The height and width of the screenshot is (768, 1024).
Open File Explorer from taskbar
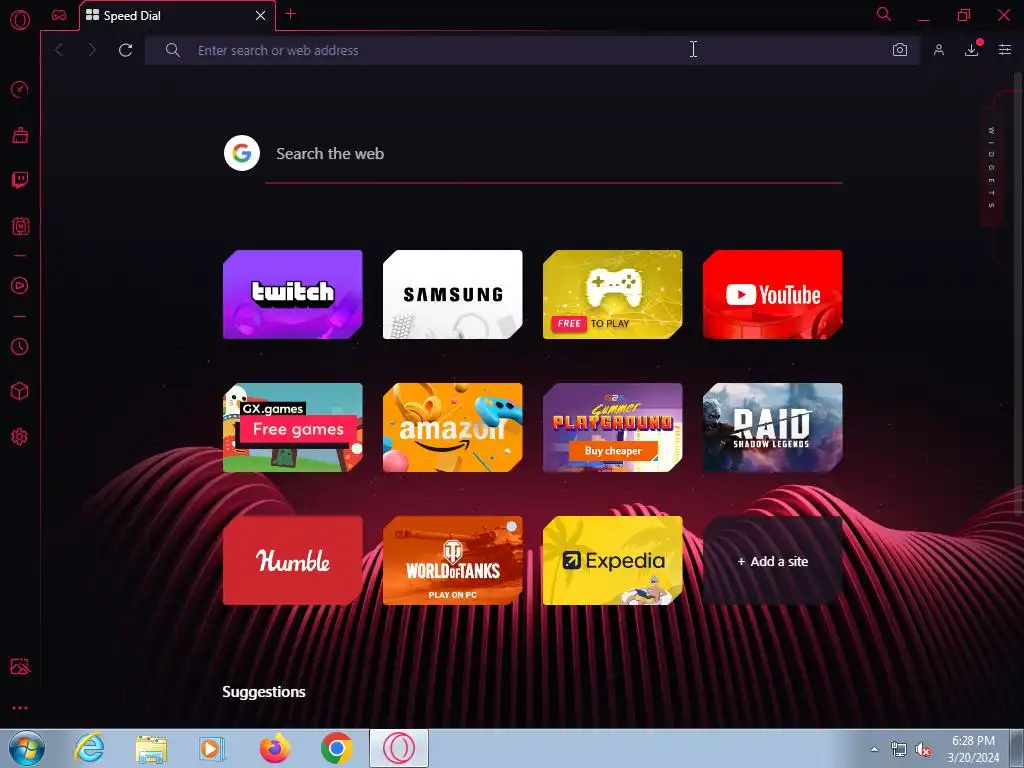tap(151, 748)
